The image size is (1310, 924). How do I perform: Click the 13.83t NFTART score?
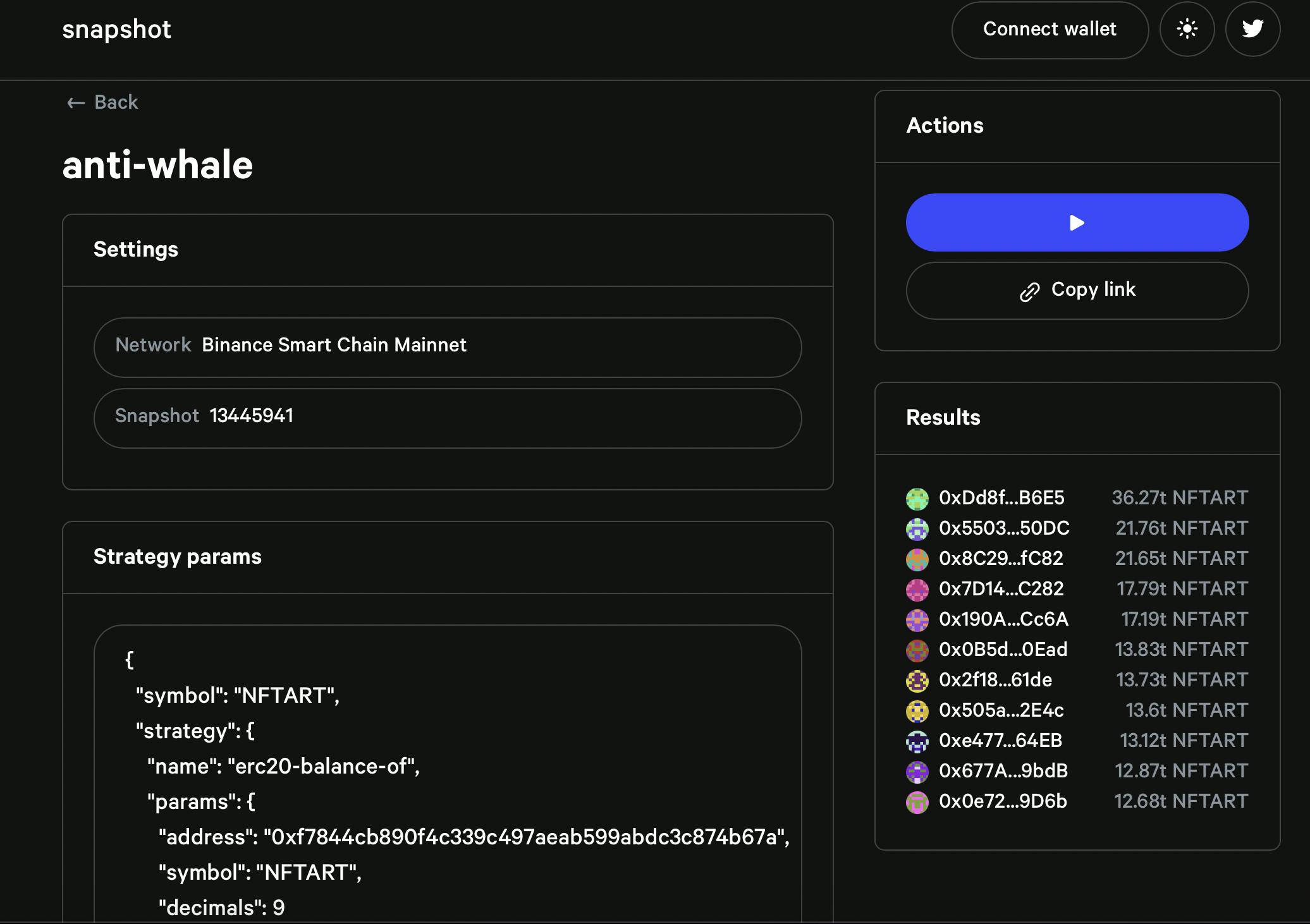point(1182,650)
